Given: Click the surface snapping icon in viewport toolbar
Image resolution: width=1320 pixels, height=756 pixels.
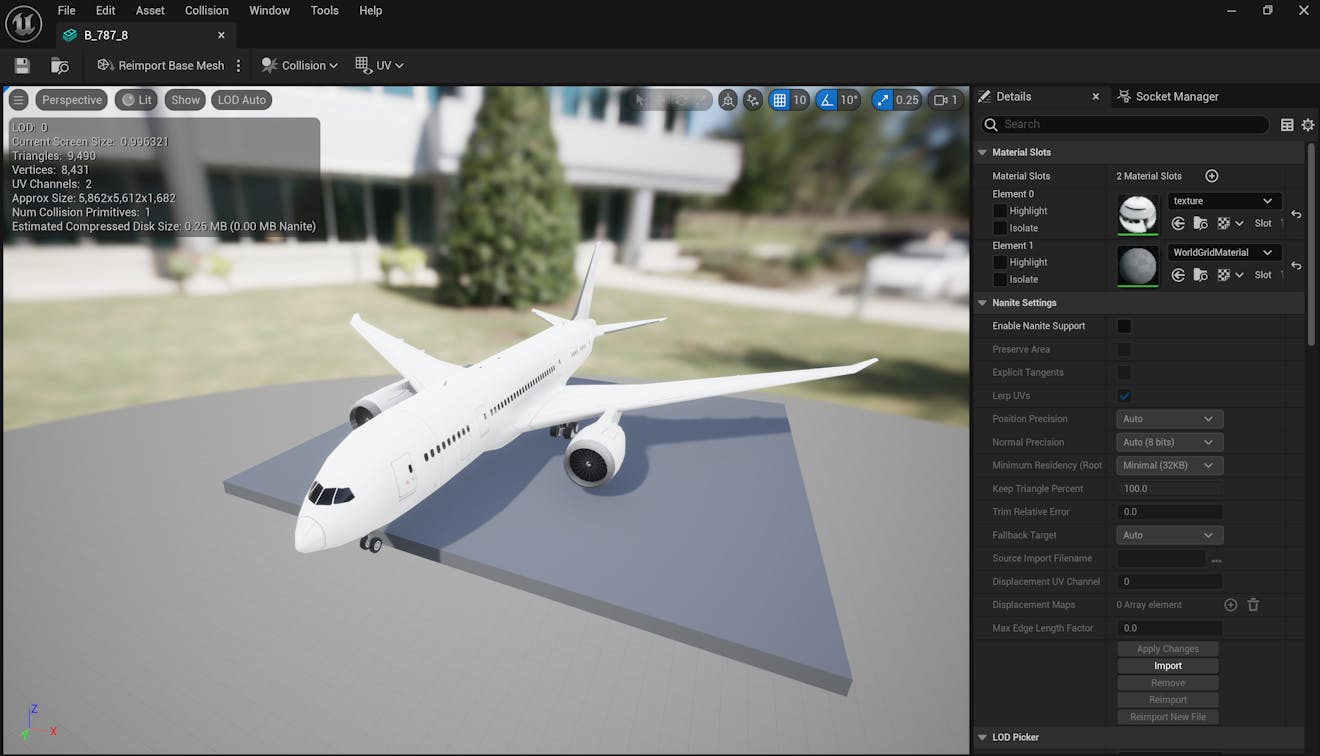Looking at the screenshot, I should 728,100.
